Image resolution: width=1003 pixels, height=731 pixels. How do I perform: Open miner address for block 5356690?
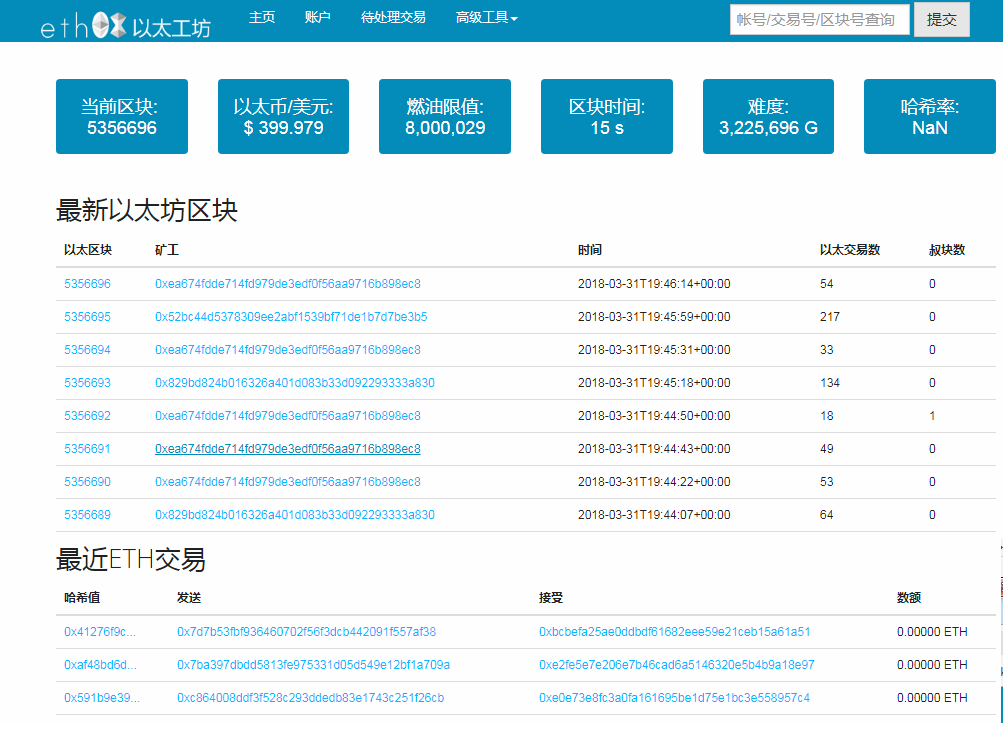(x=288, y=482)
